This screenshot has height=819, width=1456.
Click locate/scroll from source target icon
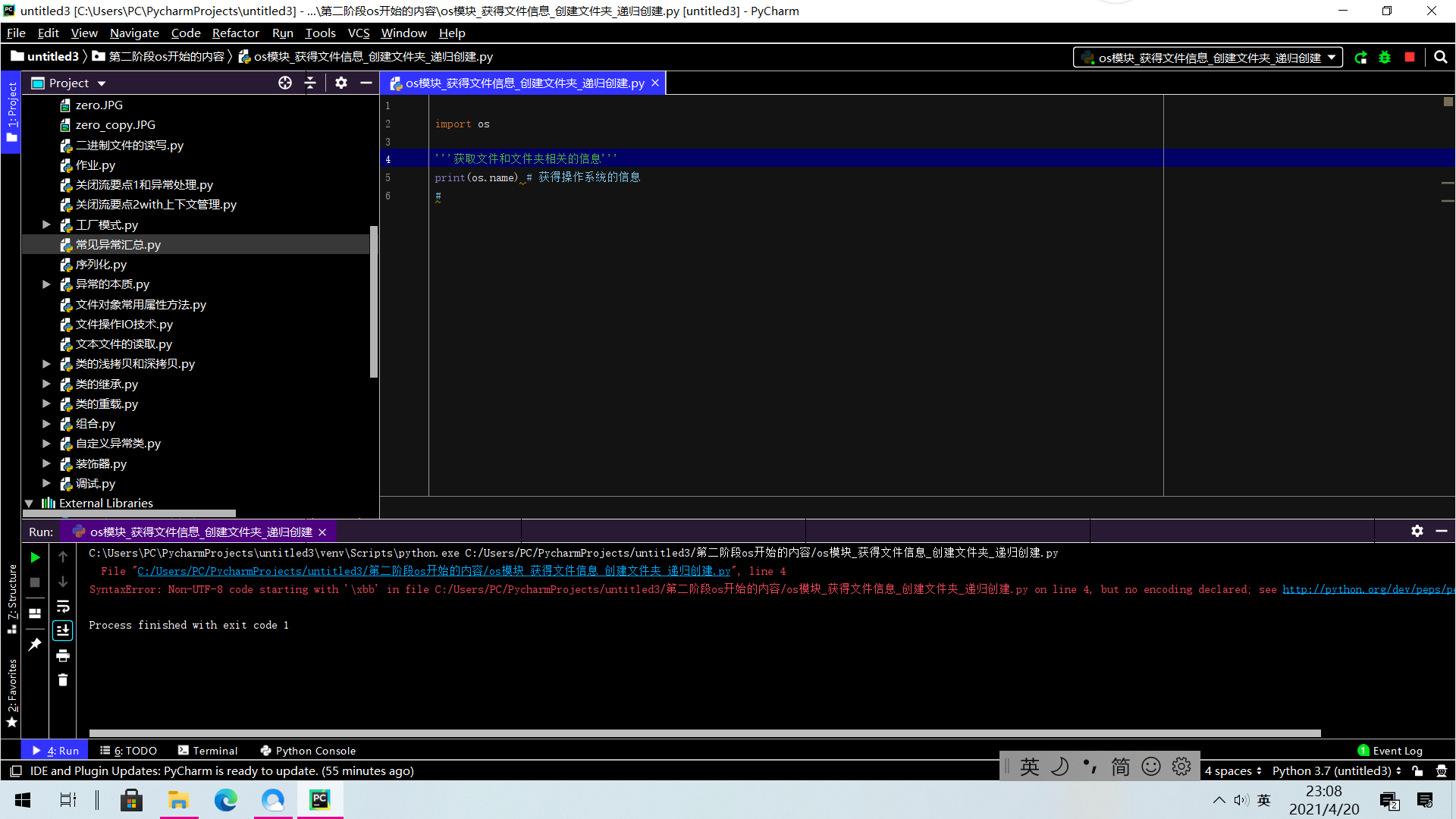[x=285, y=83]
